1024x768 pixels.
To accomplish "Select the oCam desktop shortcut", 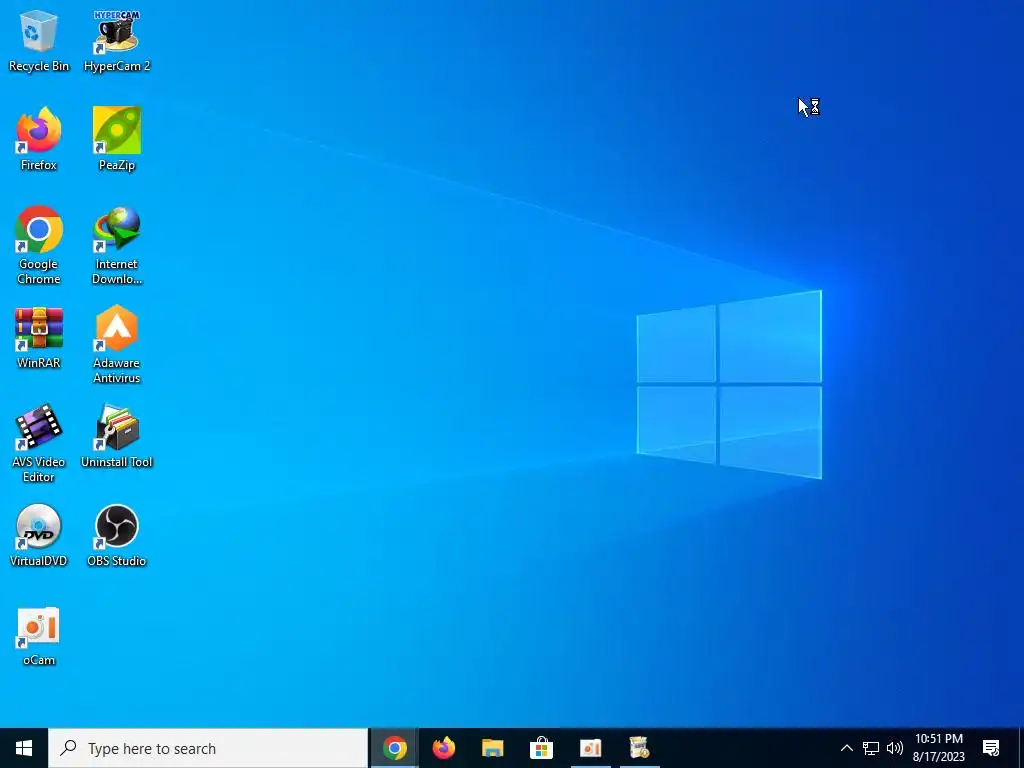I will coord(39,637).
